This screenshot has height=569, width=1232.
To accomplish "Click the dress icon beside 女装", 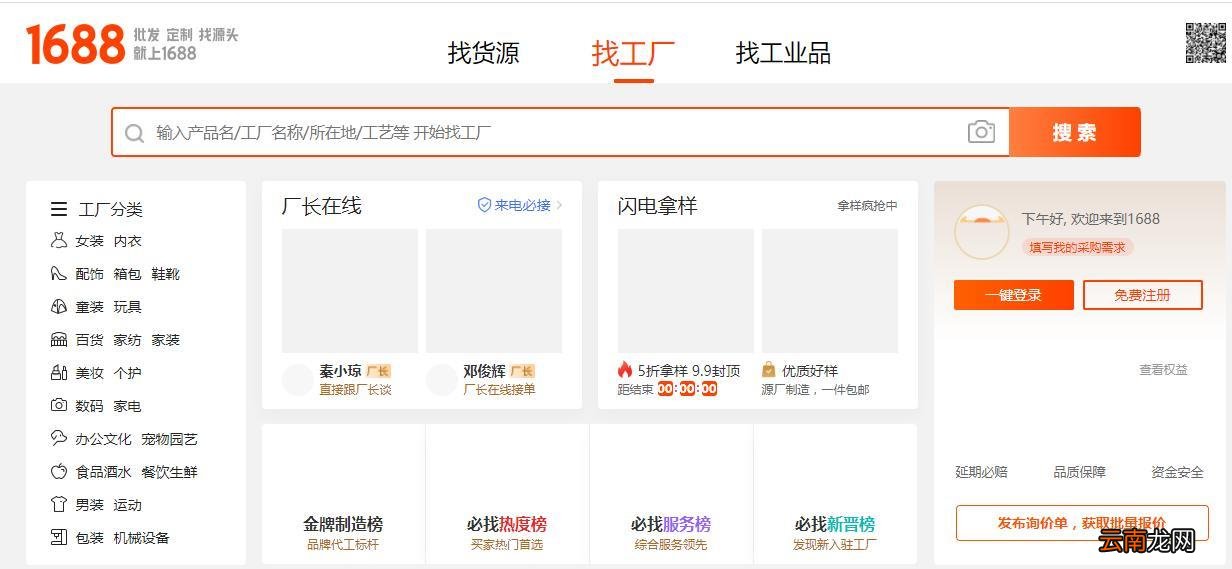I will pyautogui.click(x=59, y=241).
